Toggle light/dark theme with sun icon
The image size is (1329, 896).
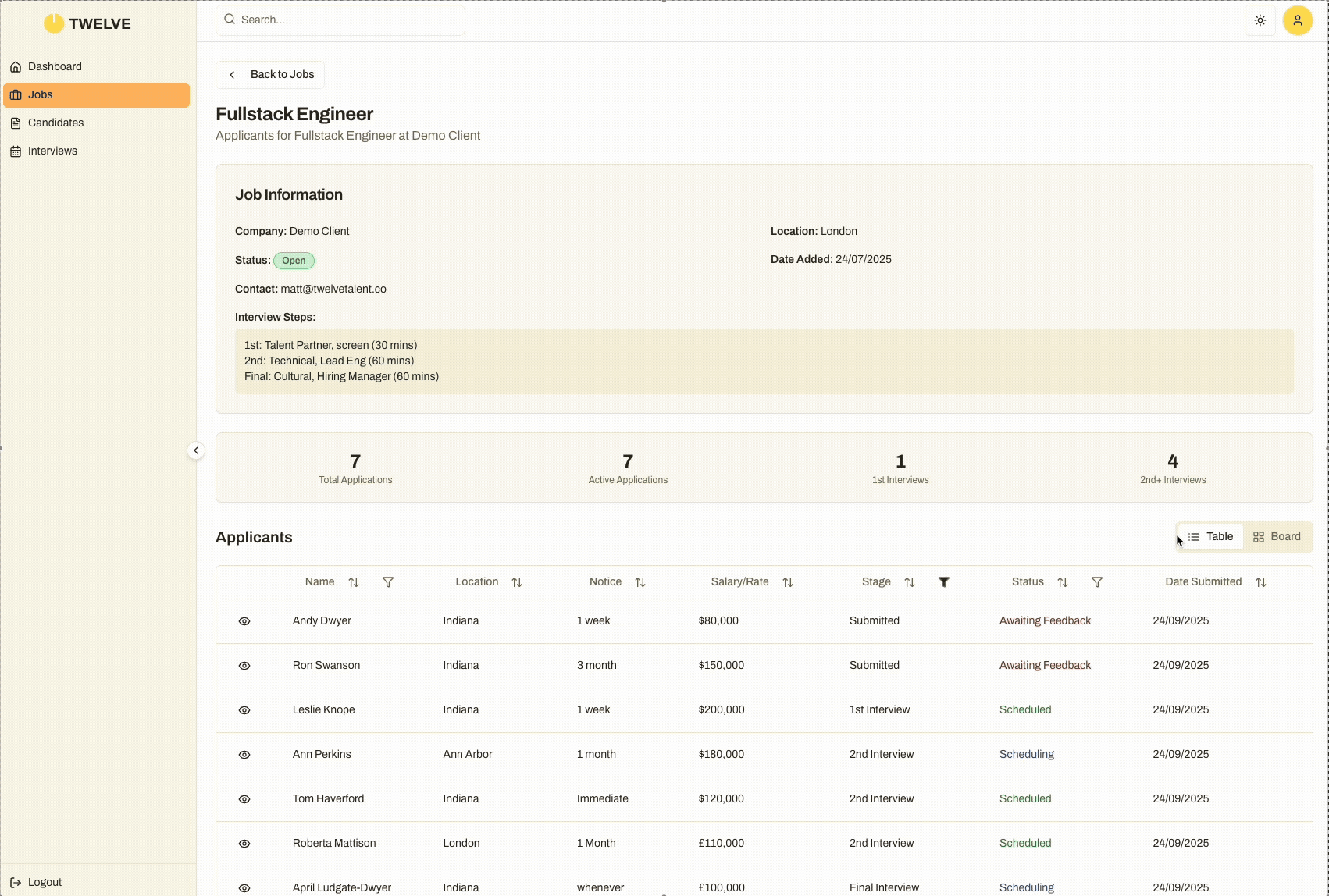click(1260, 20)
